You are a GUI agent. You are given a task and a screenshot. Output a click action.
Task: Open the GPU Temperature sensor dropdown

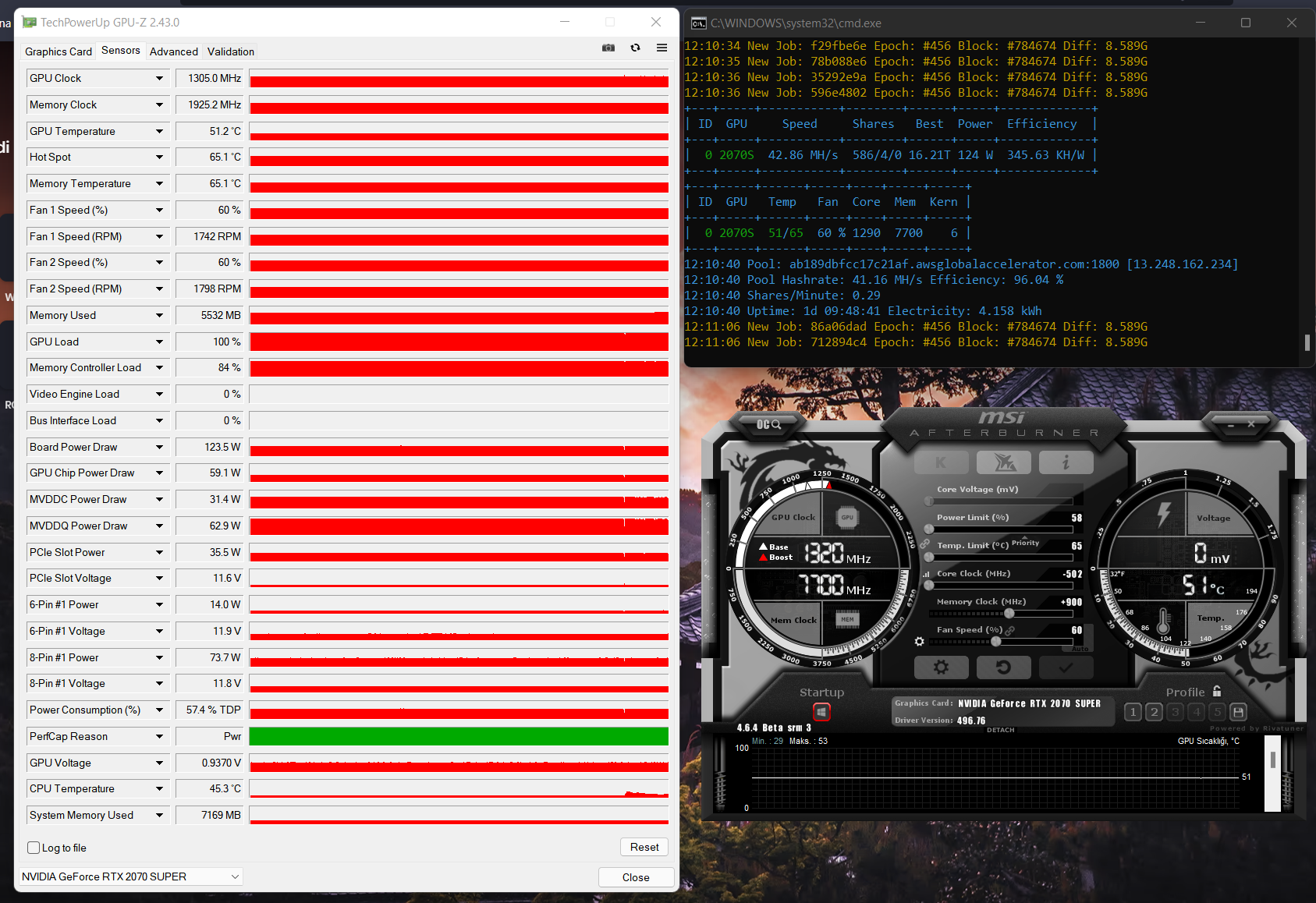coord(159,131)
